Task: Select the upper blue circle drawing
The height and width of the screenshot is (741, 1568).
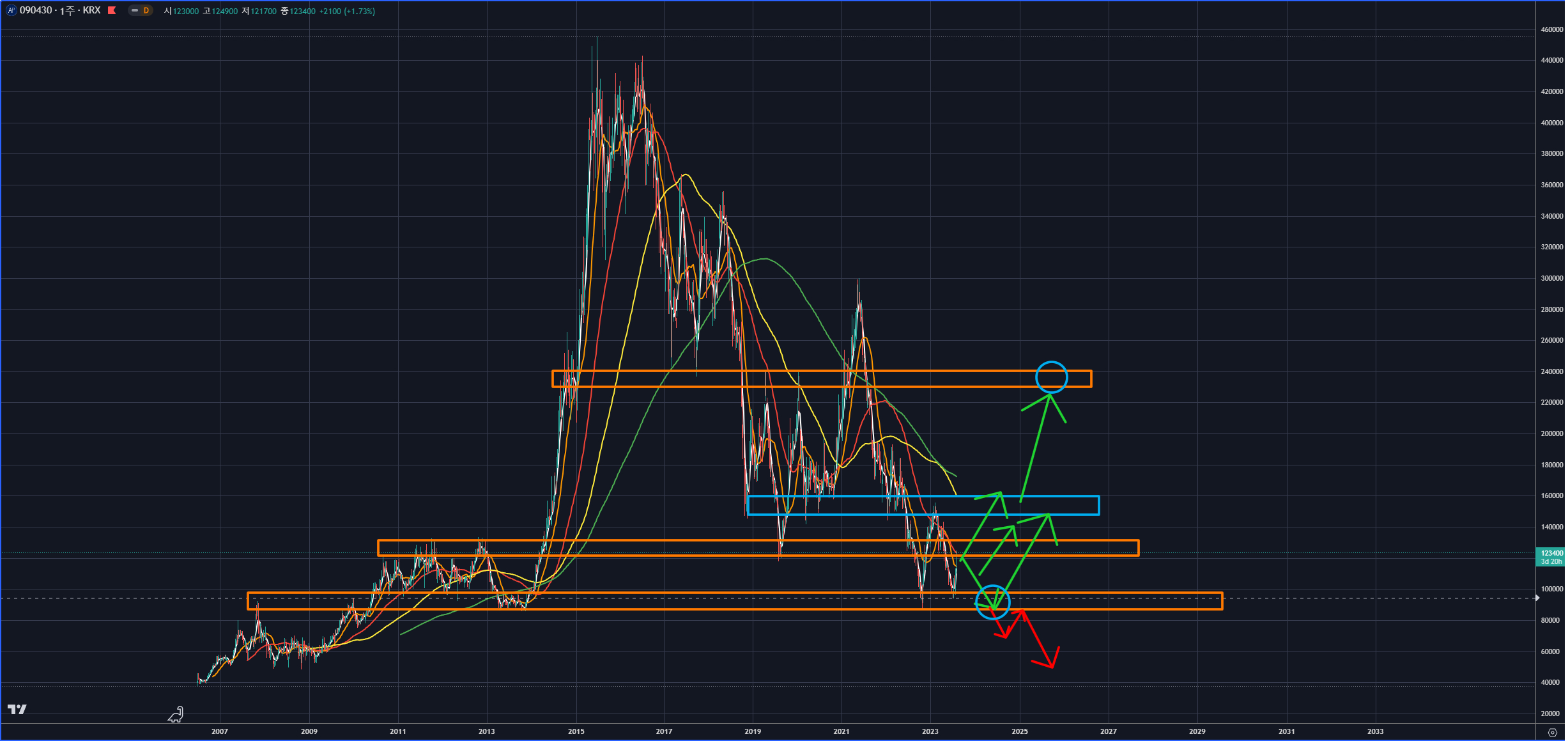Action: click(1051, 362)
